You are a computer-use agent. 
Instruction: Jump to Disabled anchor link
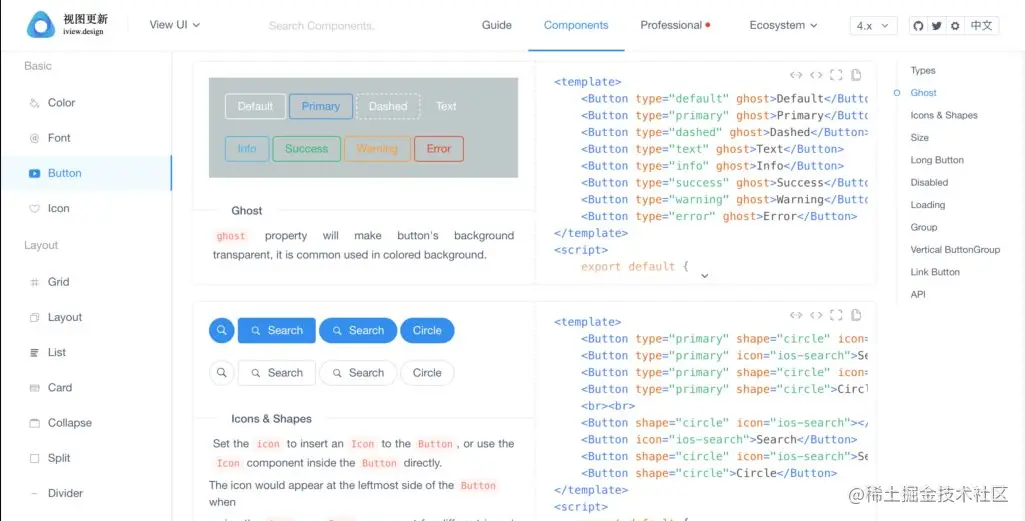point(930,182)
